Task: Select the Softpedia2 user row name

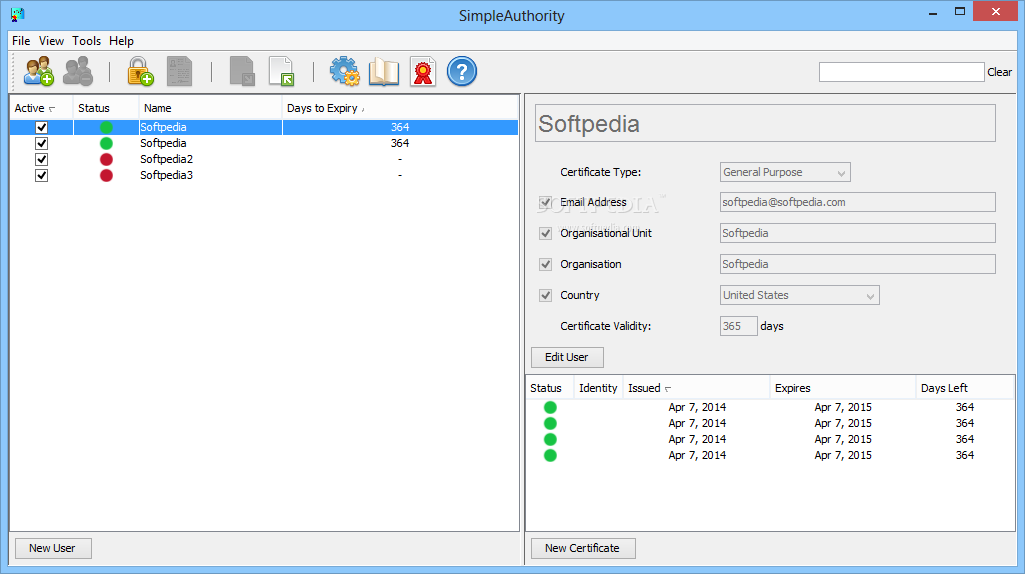Action: coord(167,160)
